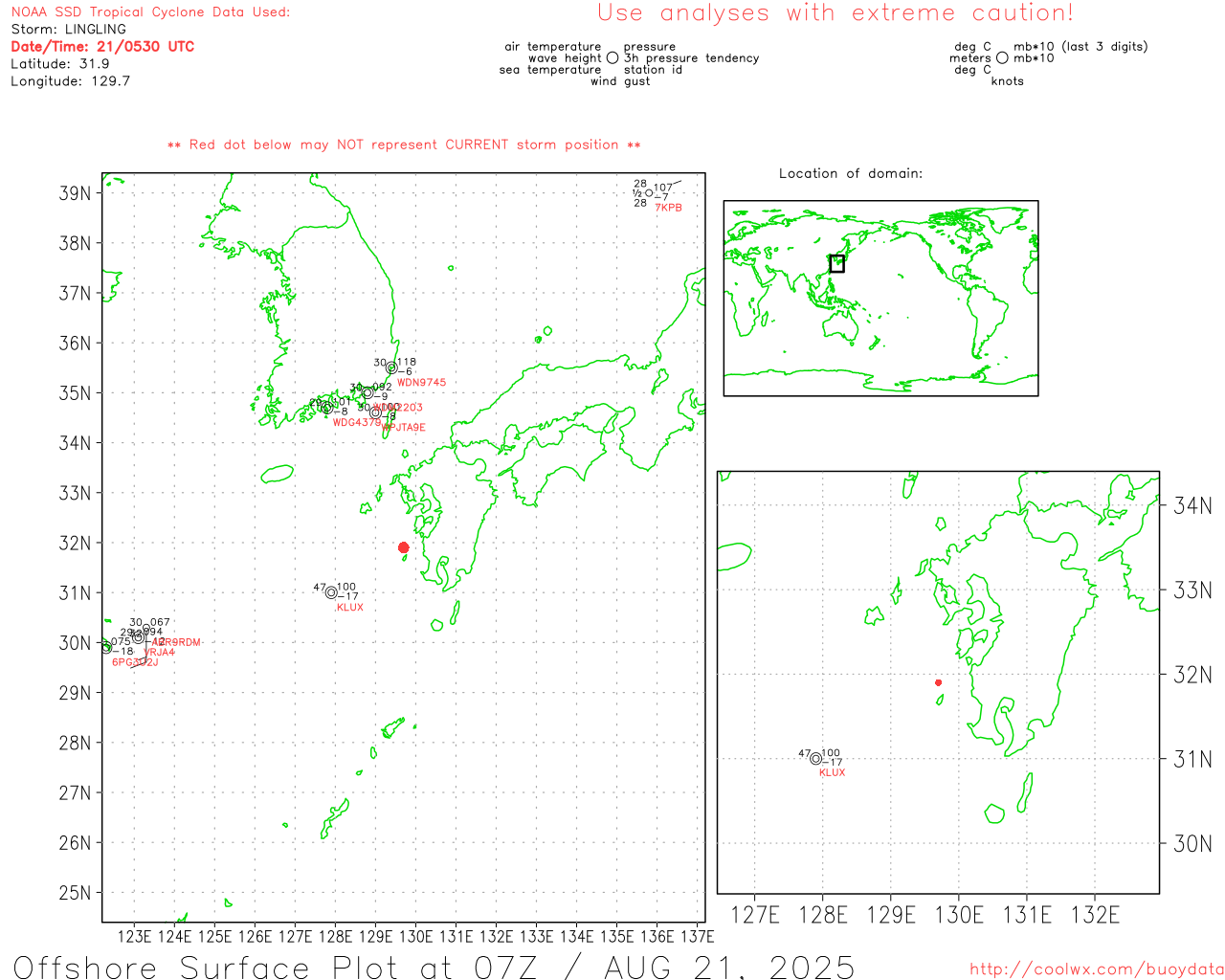
Task: Click the red WDN9745 station label
Action: [x=421, y=383]
